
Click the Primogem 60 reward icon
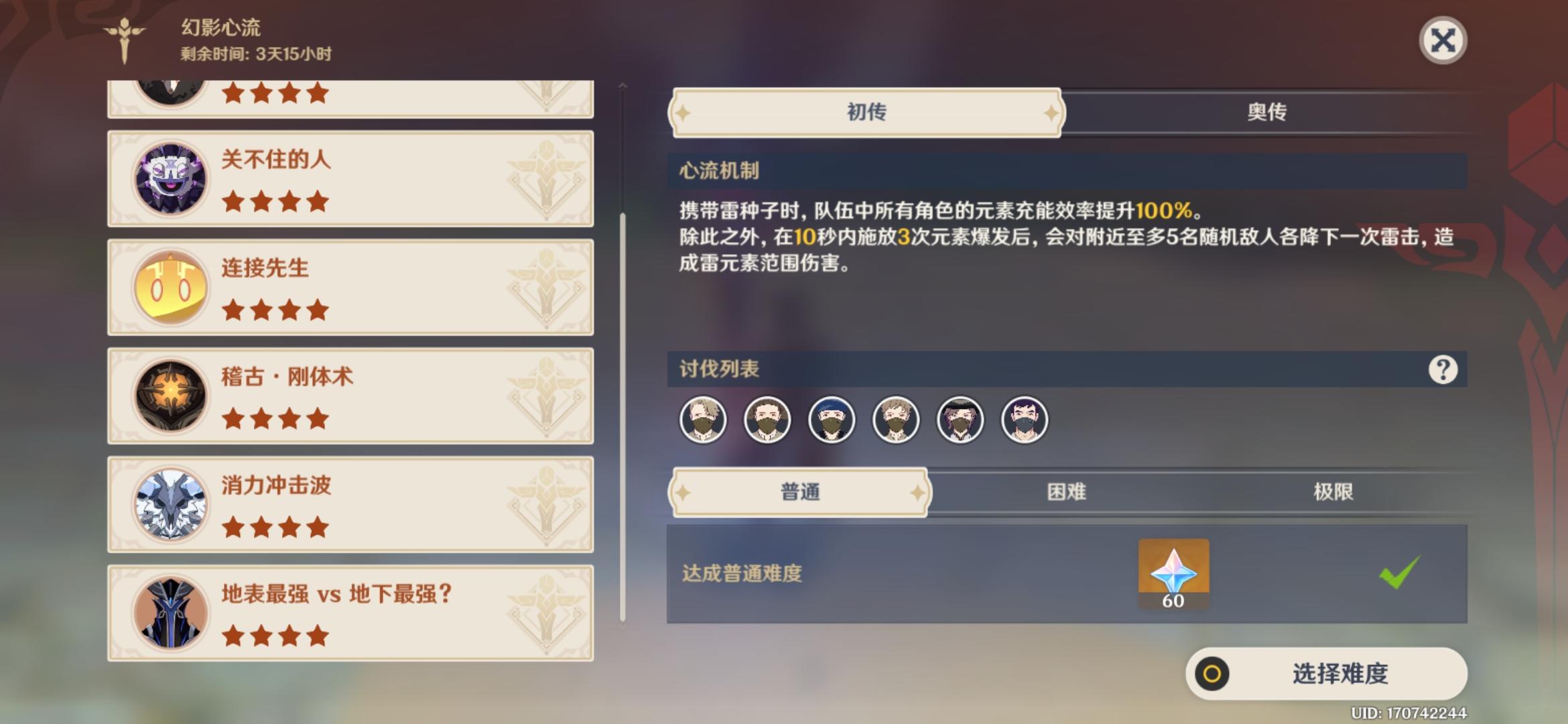pos(1173,574)
